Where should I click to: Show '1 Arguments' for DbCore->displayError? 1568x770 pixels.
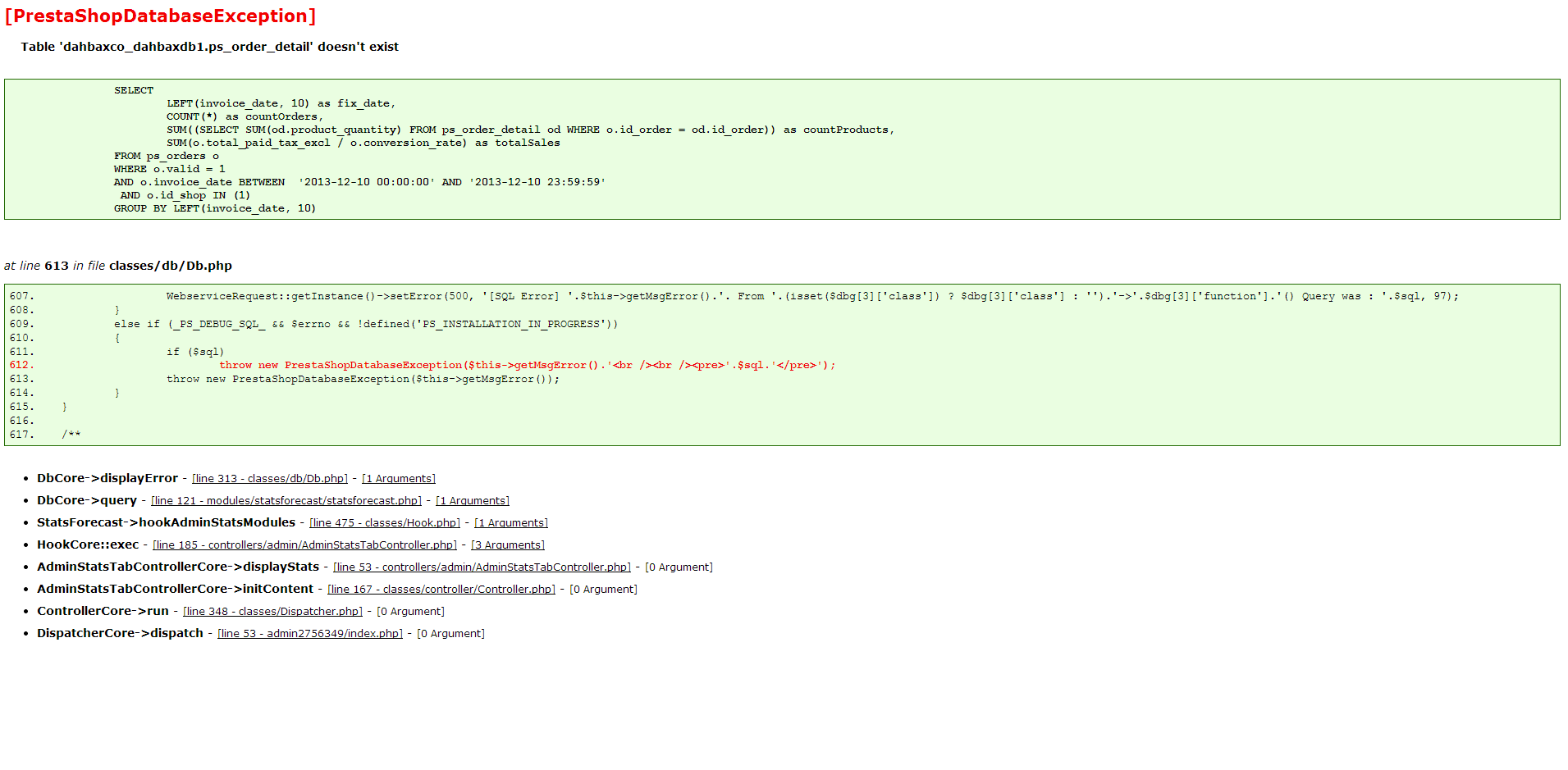(x=399, y=479)
